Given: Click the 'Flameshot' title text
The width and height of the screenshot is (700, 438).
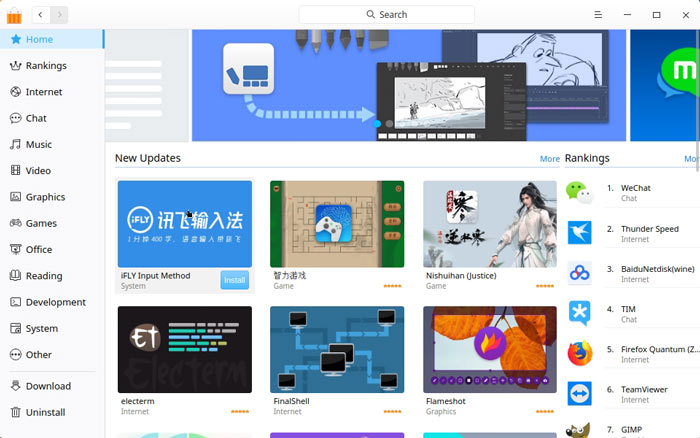Looking at the screenshot, I should coord(446,401).
